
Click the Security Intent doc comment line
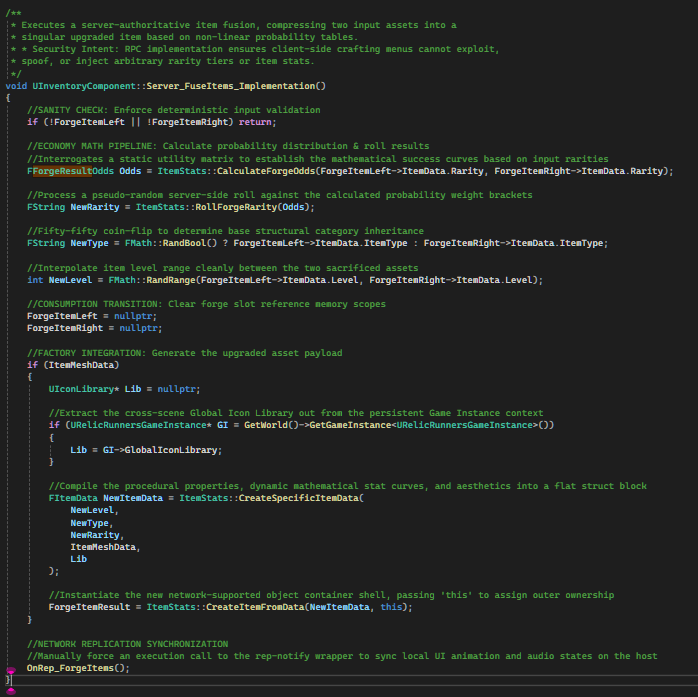coord(255,49)
